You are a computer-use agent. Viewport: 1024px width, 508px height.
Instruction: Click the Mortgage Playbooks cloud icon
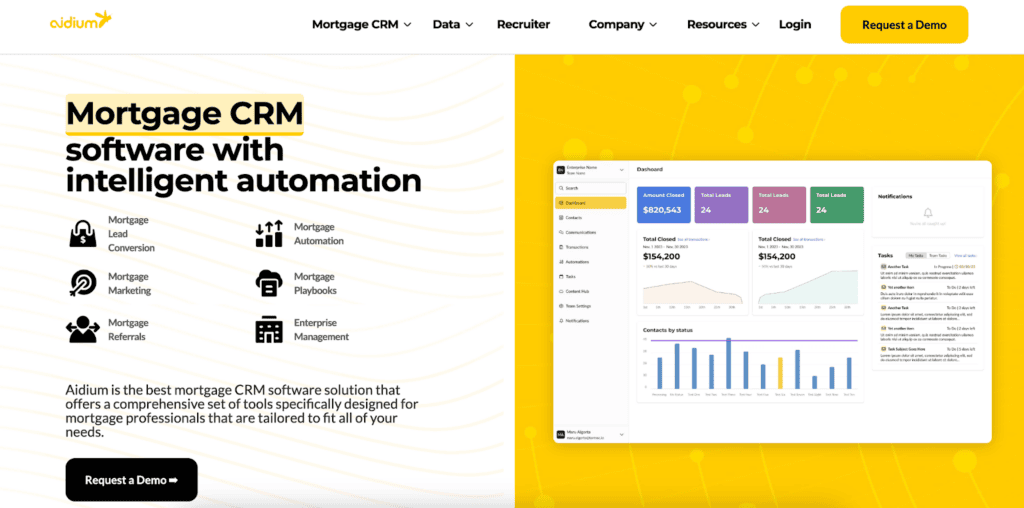(x=269, y=283)
